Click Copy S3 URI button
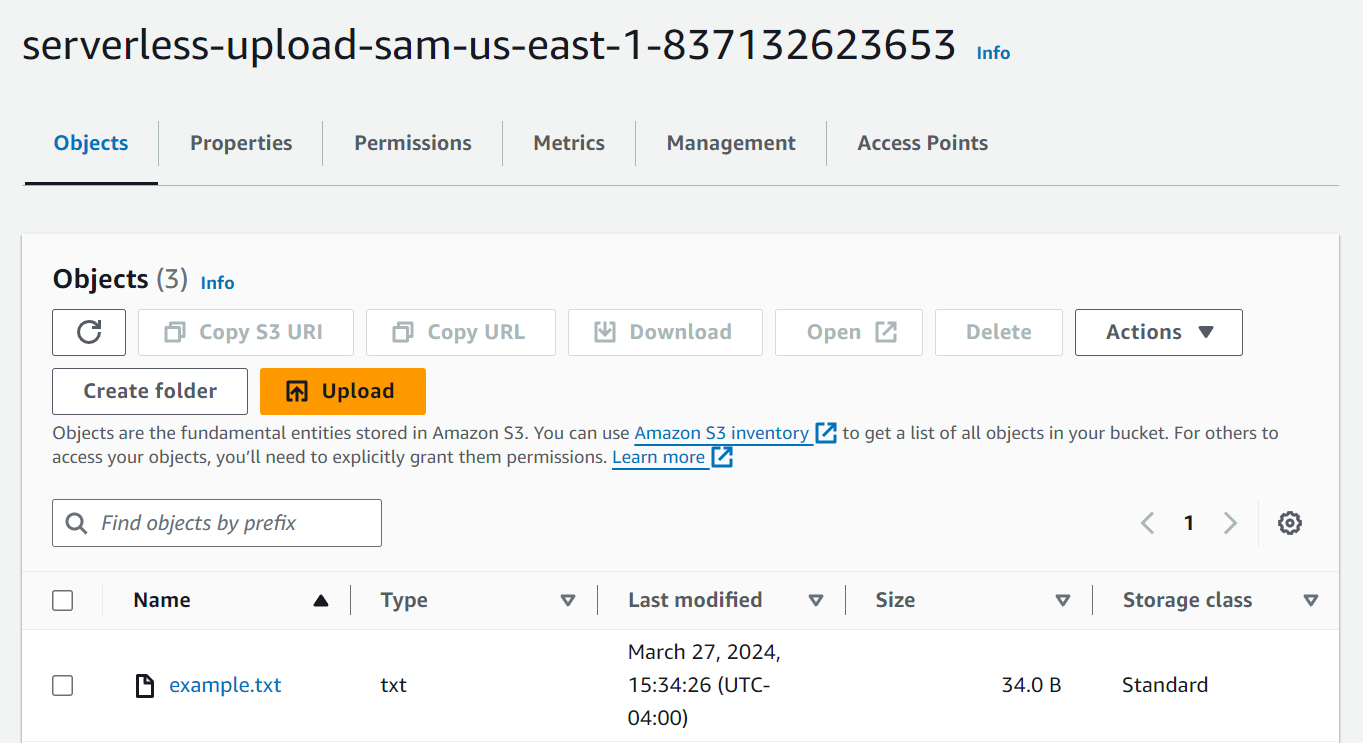Image resolution: width=1363 pixels, height=743 pixels. 246,332
